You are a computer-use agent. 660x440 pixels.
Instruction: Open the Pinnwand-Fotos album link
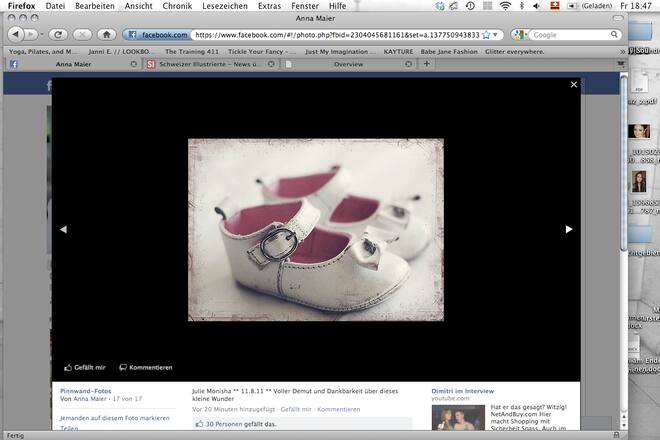(86, 391)
